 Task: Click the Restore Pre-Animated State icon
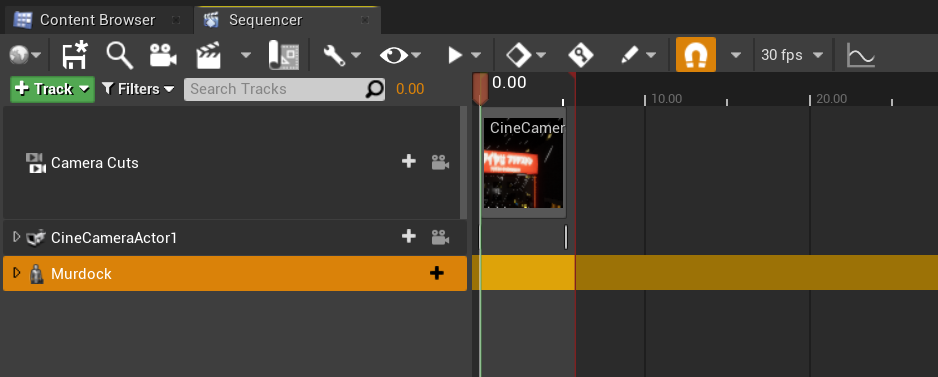click(284, 55)
